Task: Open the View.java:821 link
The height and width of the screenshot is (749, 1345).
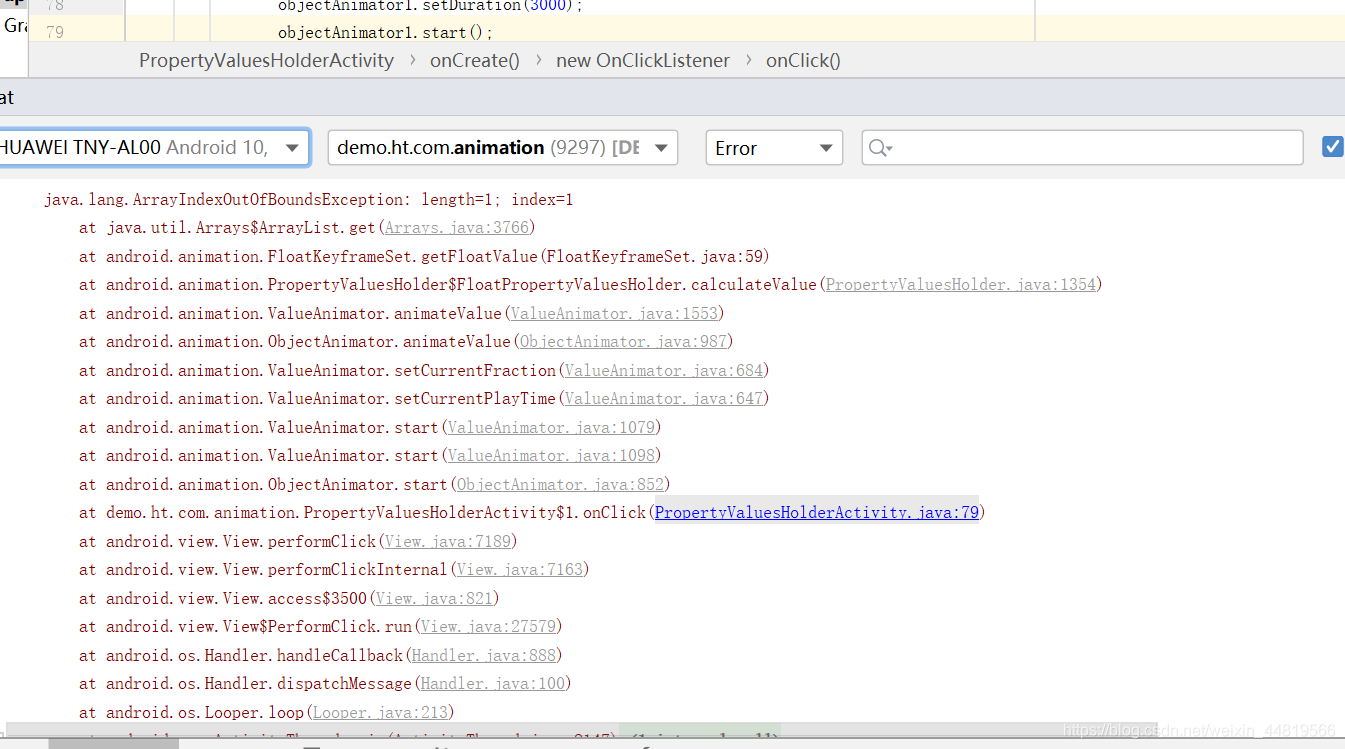Action: tap(434, 599)
